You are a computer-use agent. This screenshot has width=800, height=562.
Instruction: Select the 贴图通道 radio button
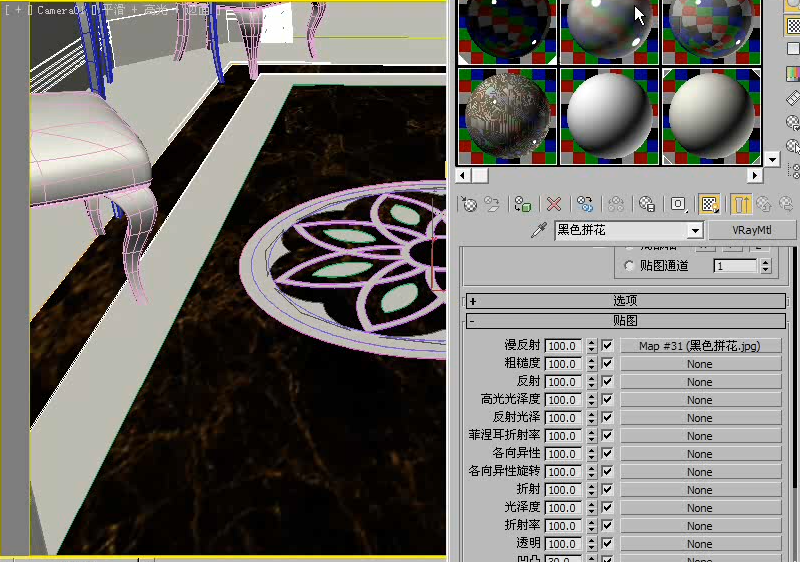[x=629, y=266]
